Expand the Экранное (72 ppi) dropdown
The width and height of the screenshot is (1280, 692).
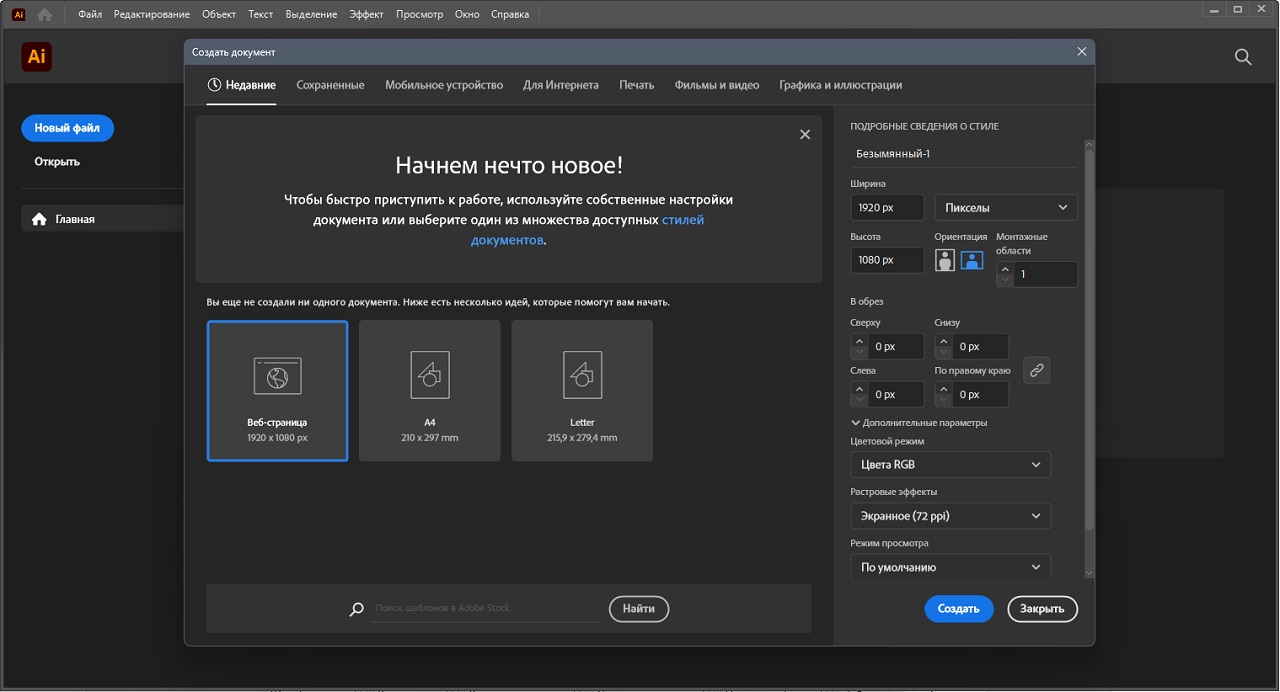950,516
